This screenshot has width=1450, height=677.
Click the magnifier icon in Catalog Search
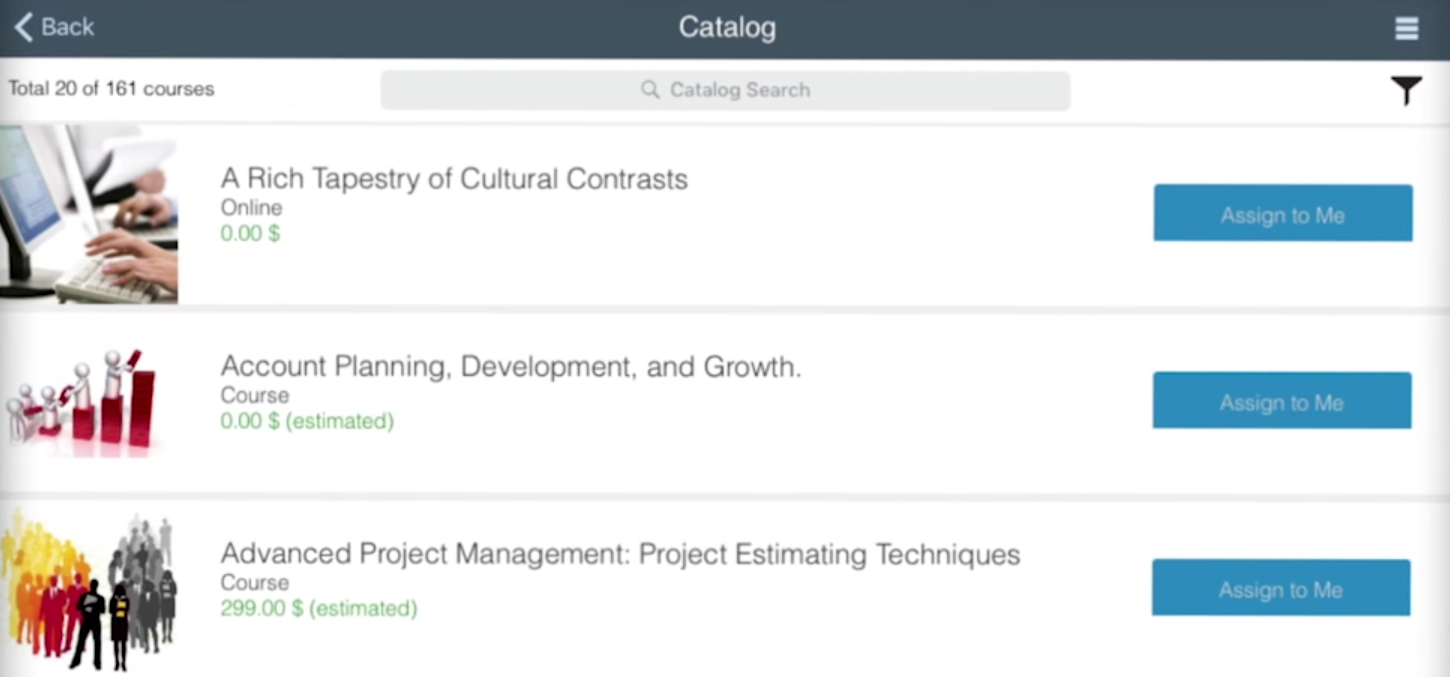click(650, 90)
